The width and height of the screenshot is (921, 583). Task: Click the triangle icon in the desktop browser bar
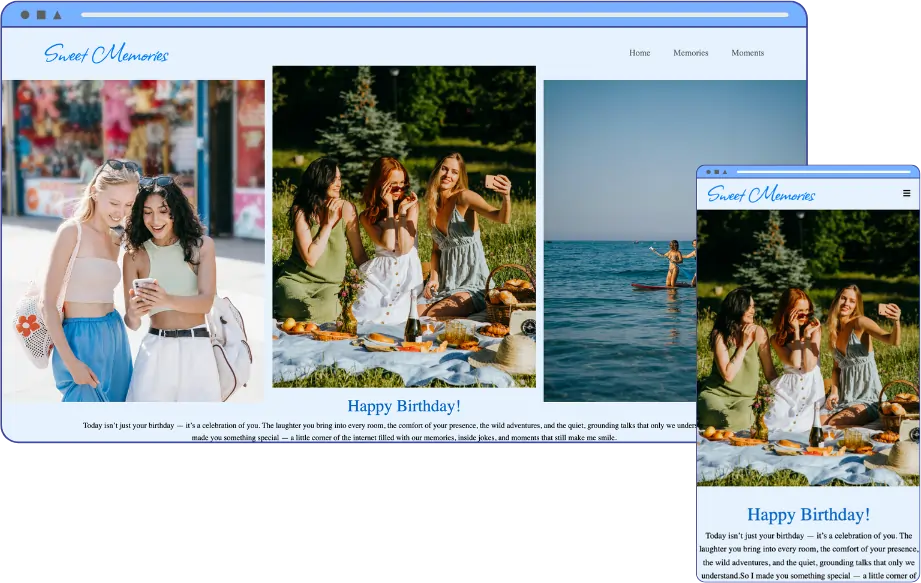[57, 15]
